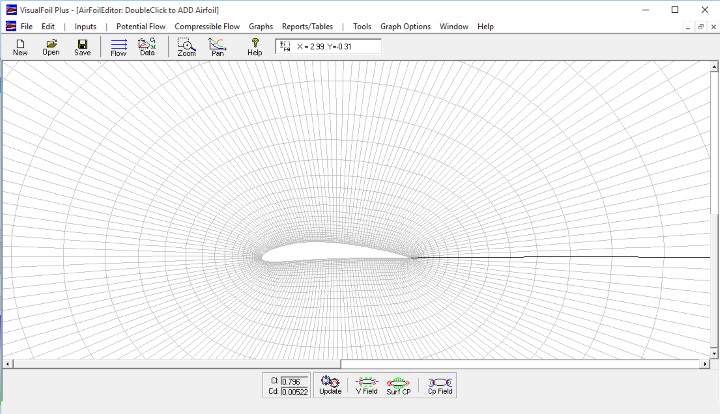Click the vertical scrollbar up arrow

point(714,67)
